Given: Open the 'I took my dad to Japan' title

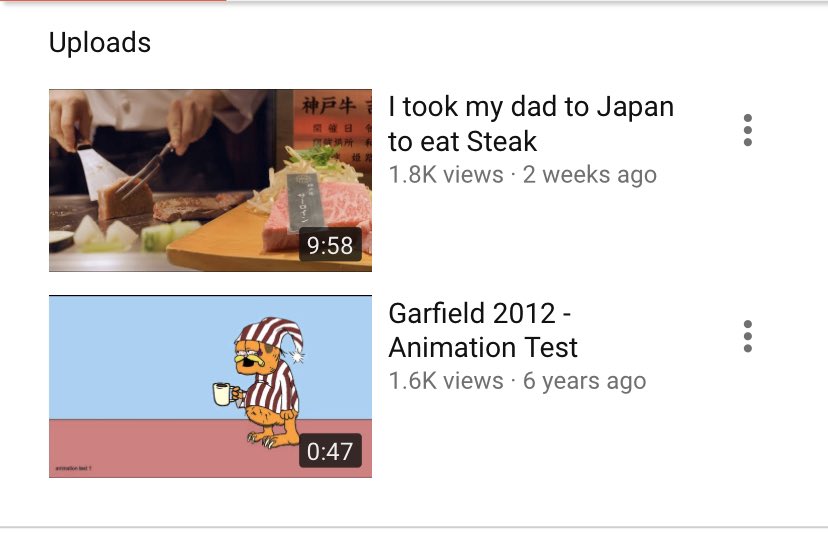Looking at the screenshot, I should click(531, 124).
